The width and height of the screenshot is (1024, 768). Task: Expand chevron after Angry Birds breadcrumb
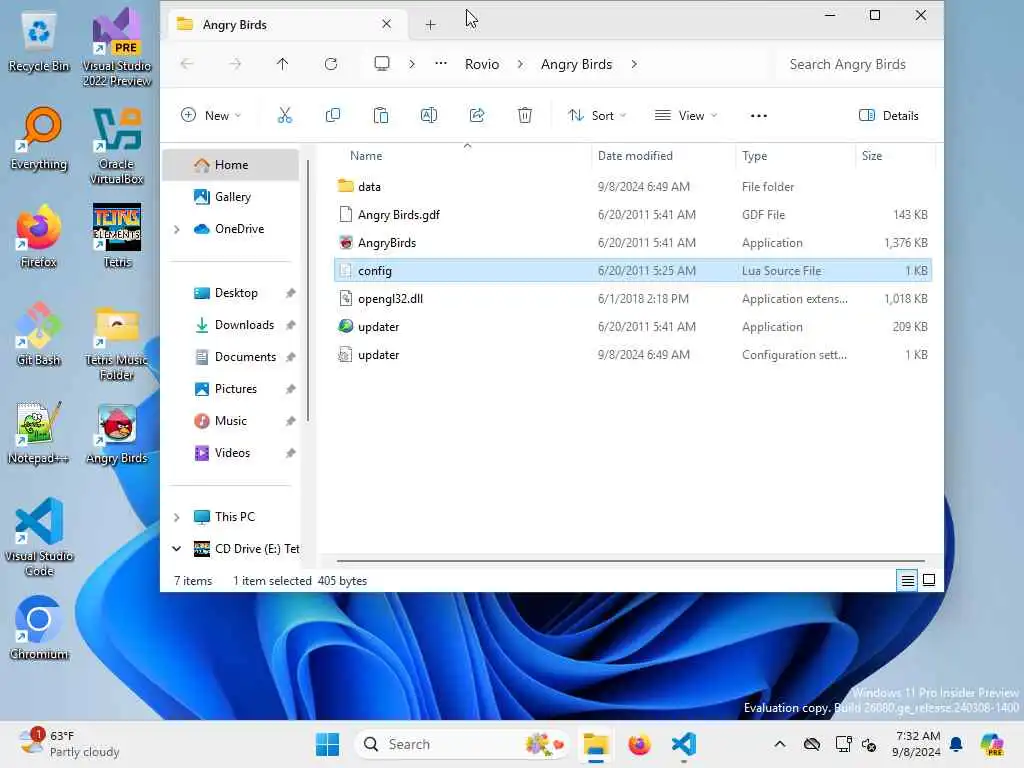(x=634, y=64)
